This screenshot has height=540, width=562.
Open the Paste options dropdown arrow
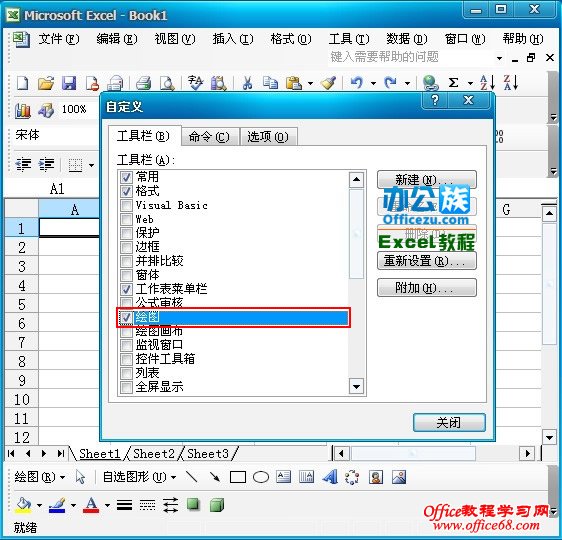pyautogui.click(x=310, y=84)
